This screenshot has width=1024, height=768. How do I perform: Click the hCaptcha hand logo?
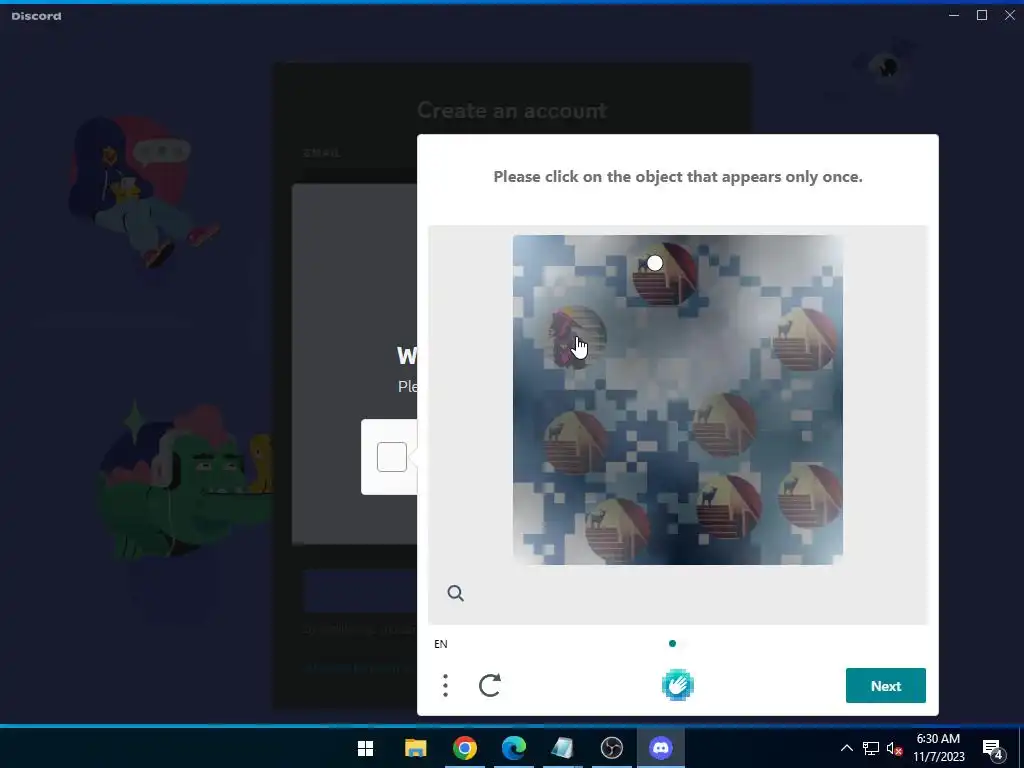677,685
